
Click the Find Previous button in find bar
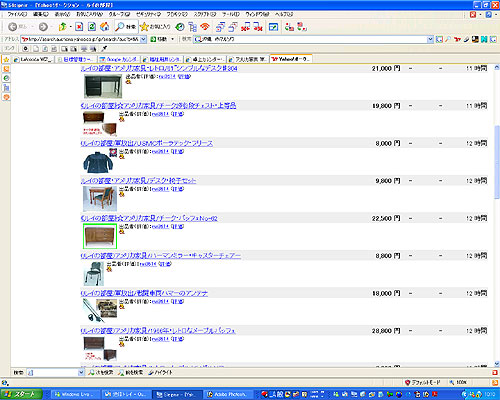131,373
